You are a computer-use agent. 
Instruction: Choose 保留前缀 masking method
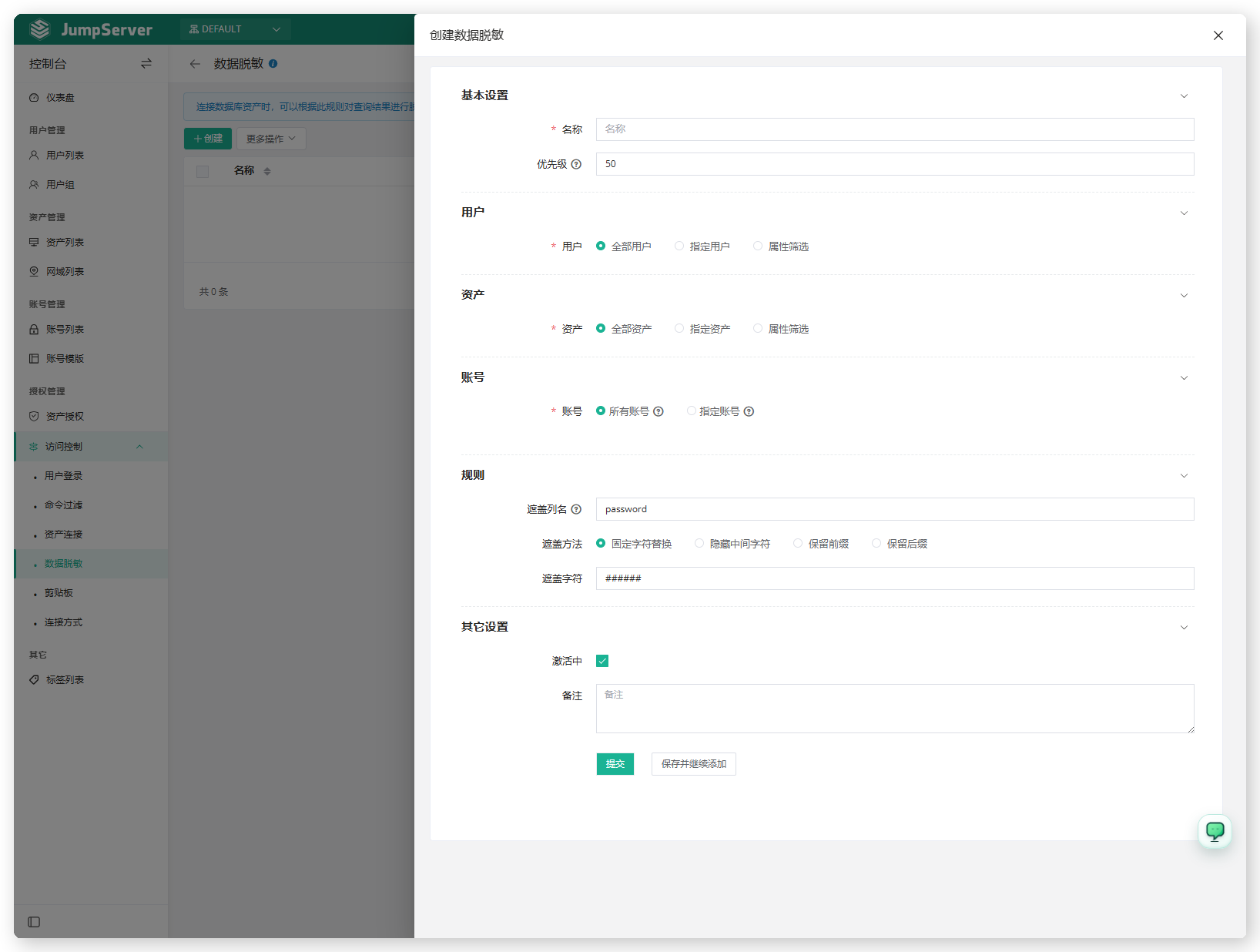pyautogui.click(x=821, y=544)
